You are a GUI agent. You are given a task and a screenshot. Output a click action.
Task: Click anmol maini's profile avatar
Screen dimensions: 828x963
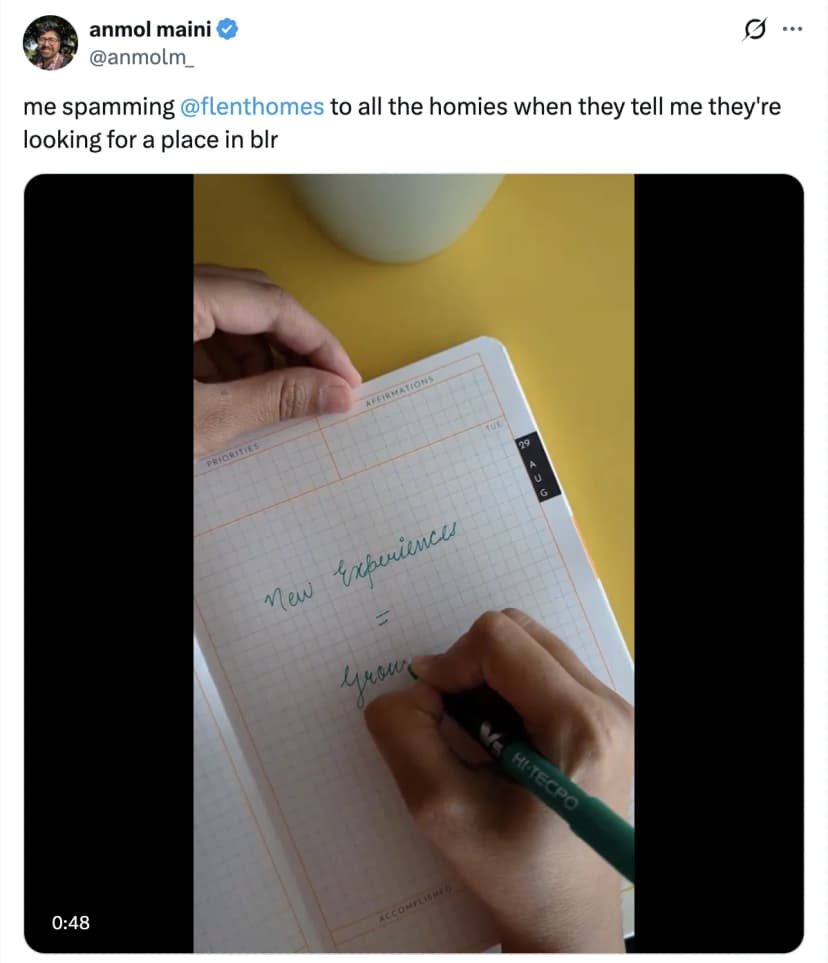pos(50,43)
